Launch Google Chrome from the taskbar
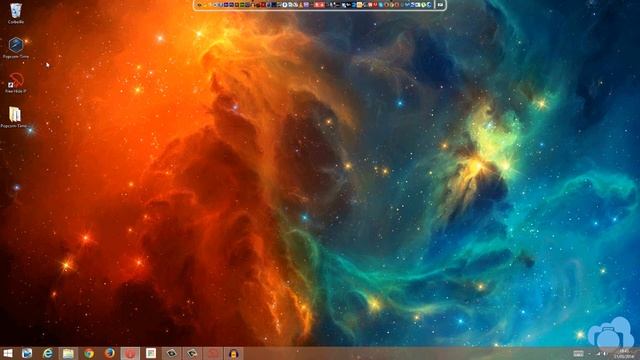640x360 pixels. 89,353
